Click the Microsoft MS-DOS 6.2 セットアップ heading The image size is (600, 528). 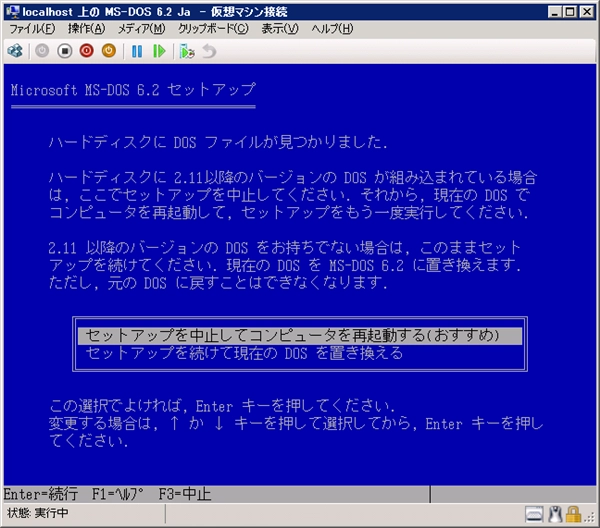[x=133, y=90]
